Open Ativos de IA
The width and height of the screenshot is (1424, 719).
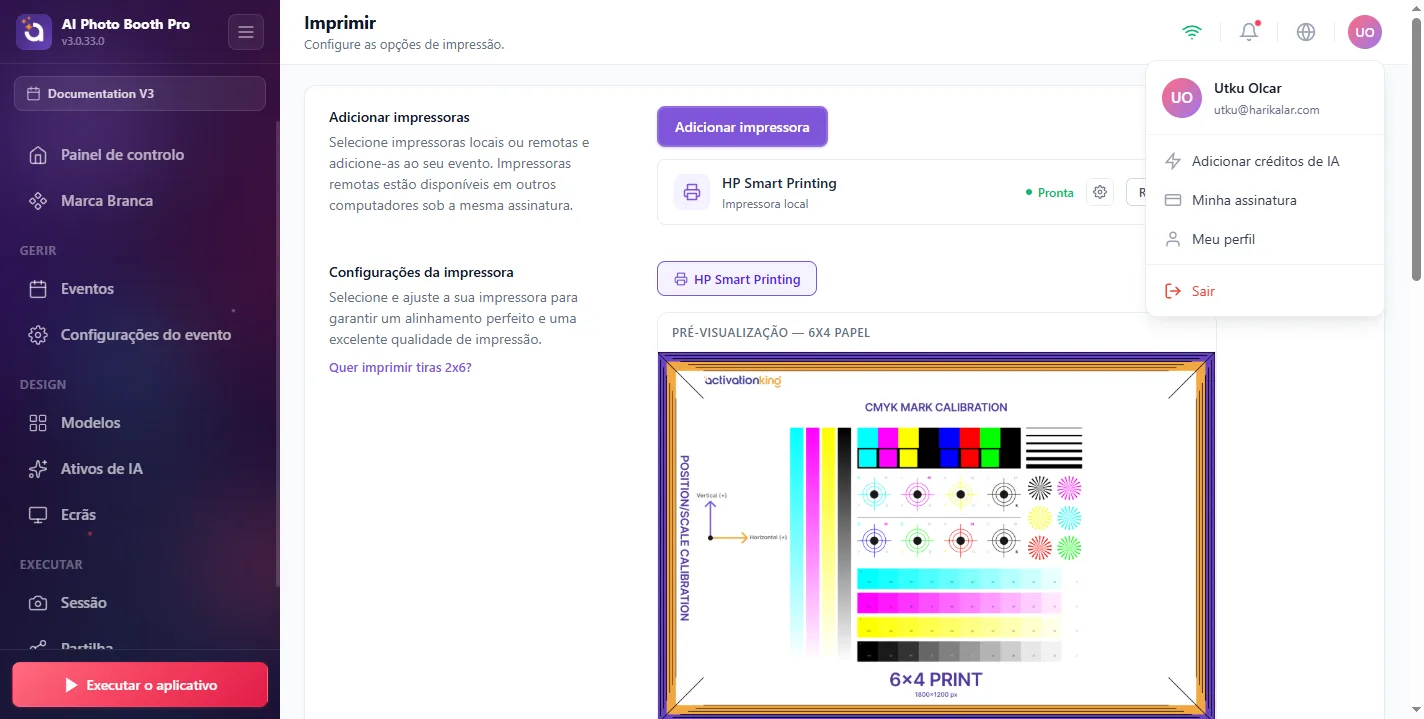click(140, 469)
